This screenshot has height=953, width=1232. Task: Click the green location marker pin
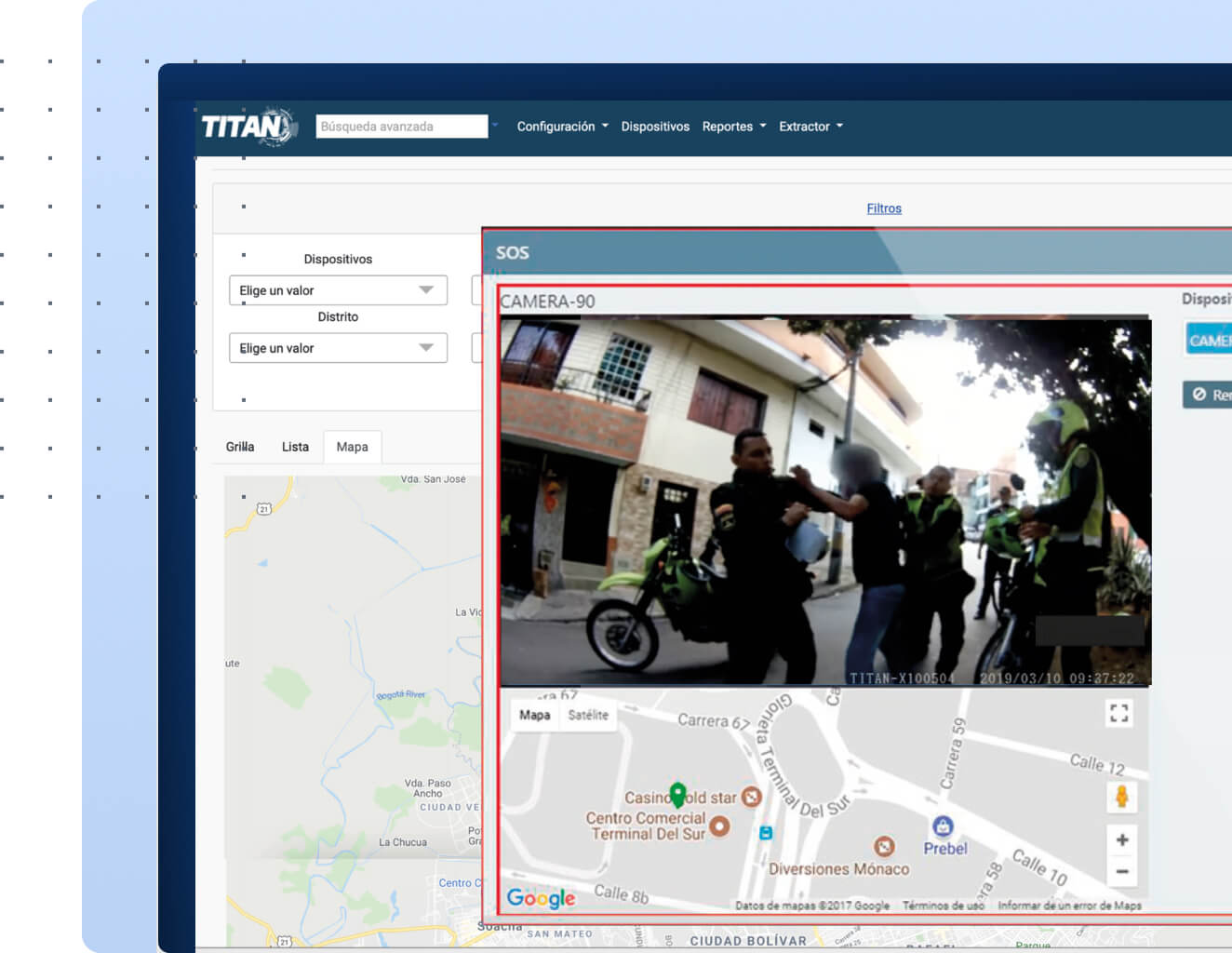(677, 794)
